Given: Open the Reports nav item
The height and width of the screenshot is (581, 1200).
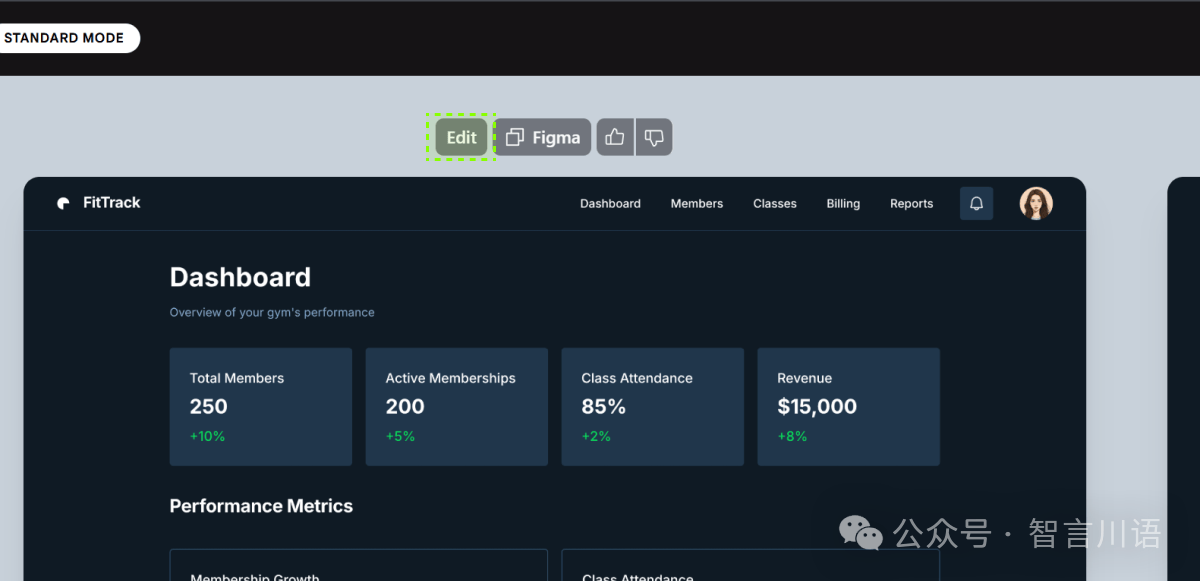Looking at the screenshot, I should [x=912, y=203].
